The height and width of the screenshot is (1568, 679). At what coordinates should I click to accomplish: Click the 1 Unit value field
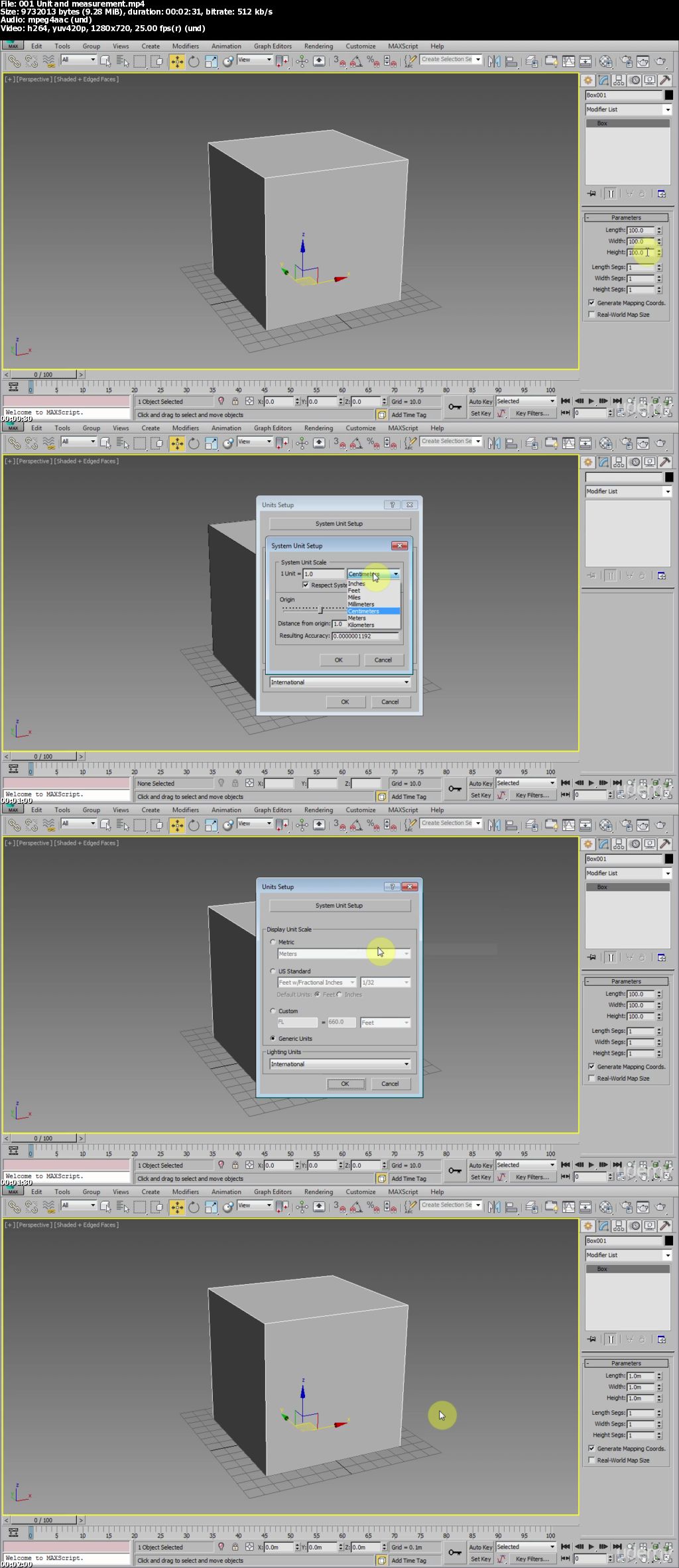[324, 573]
